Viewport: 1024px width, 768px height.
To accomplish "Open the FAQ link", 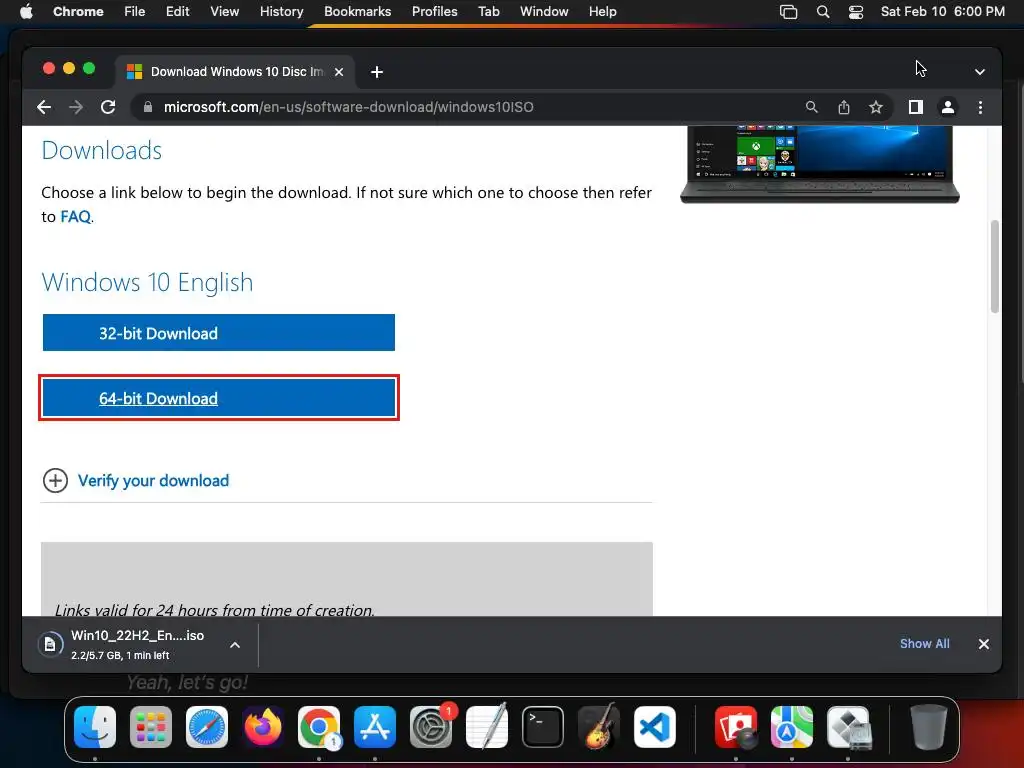I will coord(76,217).
